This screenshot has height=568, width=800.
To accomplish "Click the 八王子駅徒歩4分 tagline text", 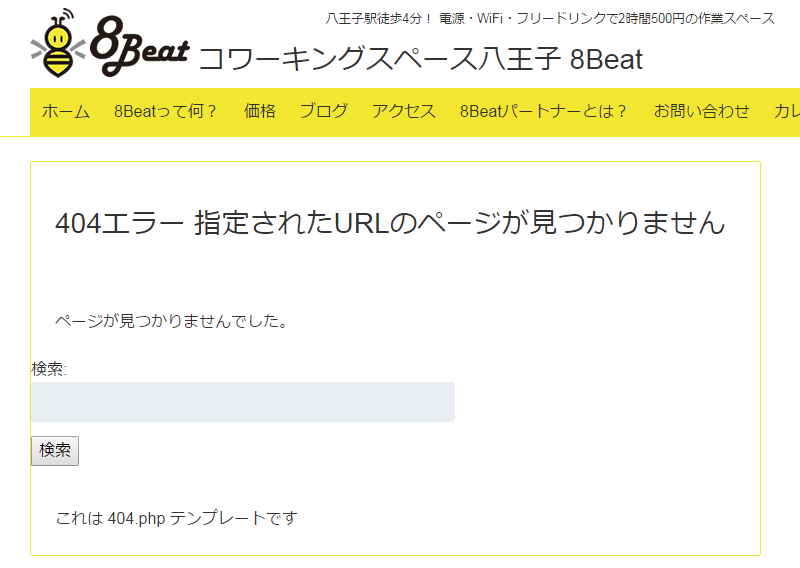I will tap(550, 19).
